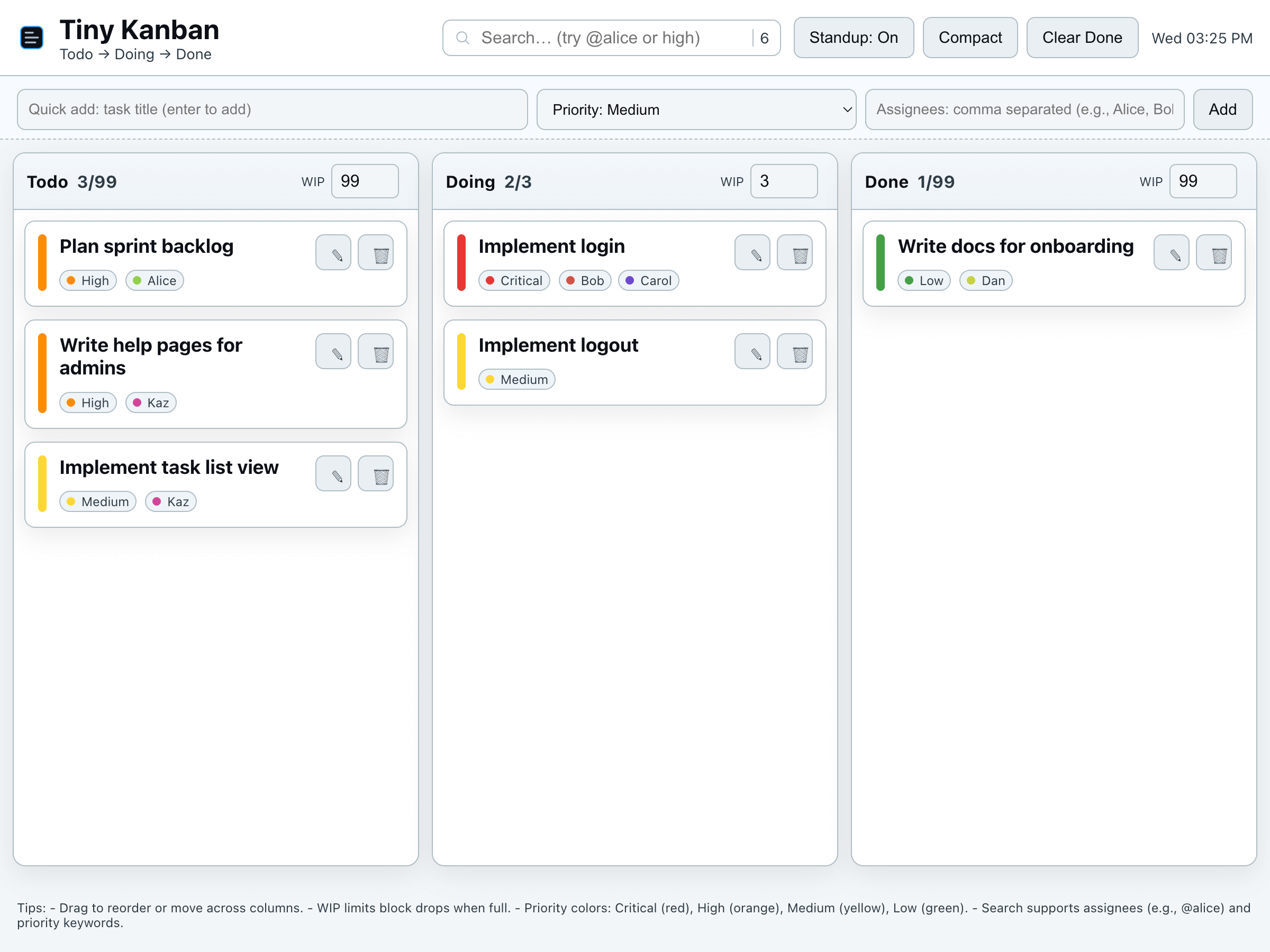Edit the Plan sprint backlog card
This screenshot has width=1270, height=952.
coord(333,252)
